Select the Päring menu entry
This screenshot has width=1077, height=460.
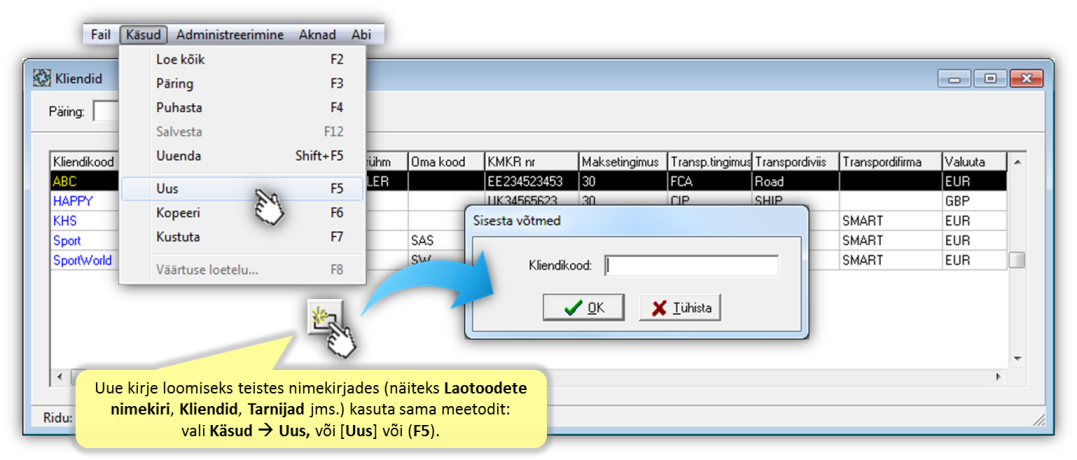click(242, 84)
